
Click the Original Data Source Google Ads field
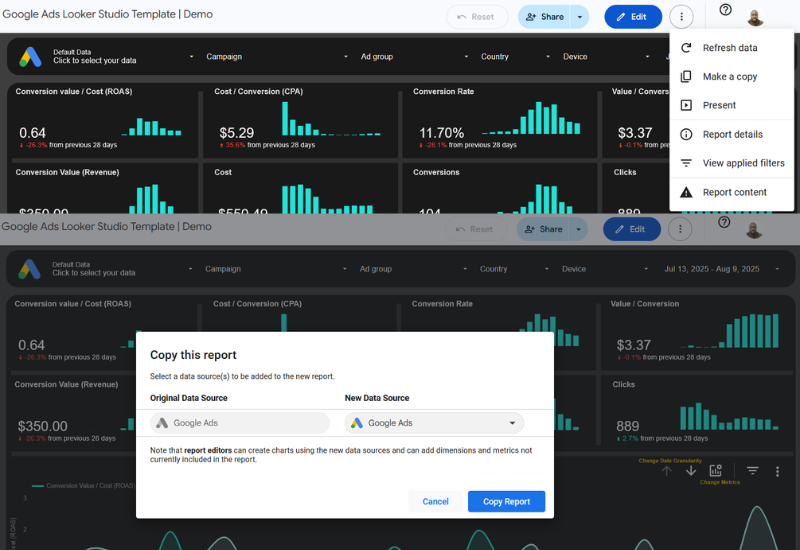click(x=240, y=423)
